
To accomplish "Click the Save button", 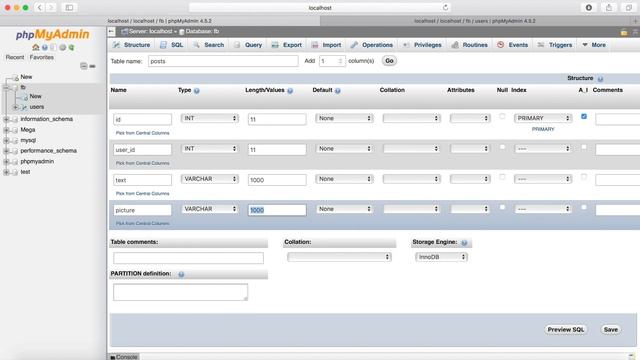I will point(611,330).
